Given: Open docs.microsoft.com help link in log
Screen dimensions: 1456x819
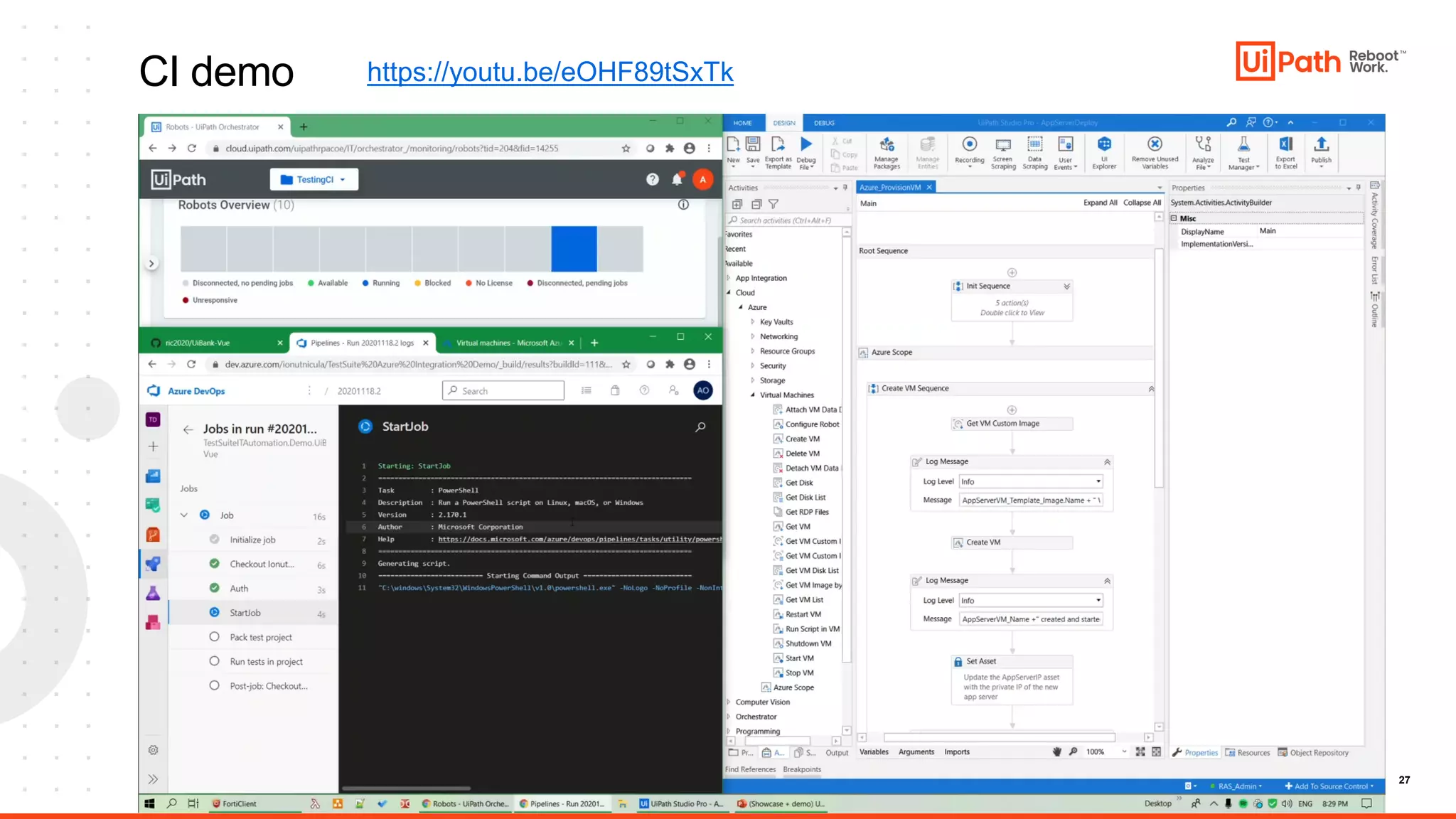Looking at the screenshot, I should coord(579,539).
